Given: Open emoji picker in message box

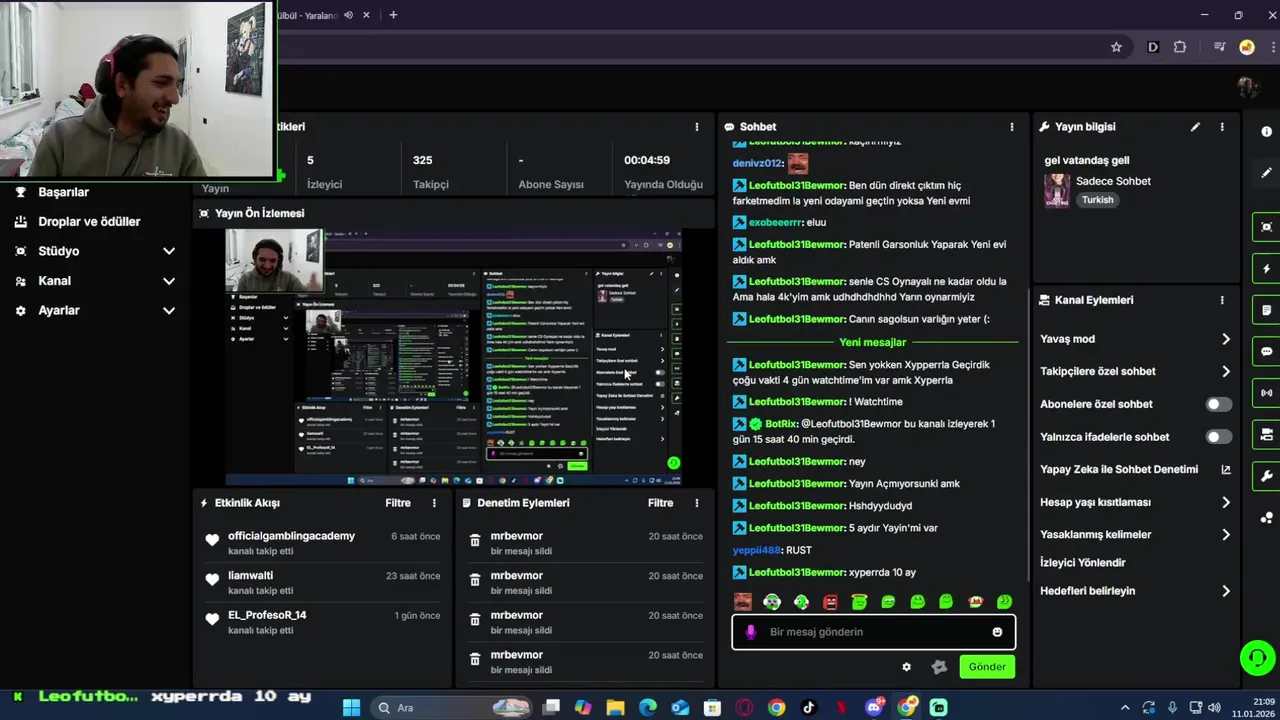Looking at the screenshot, I should 997,632.
